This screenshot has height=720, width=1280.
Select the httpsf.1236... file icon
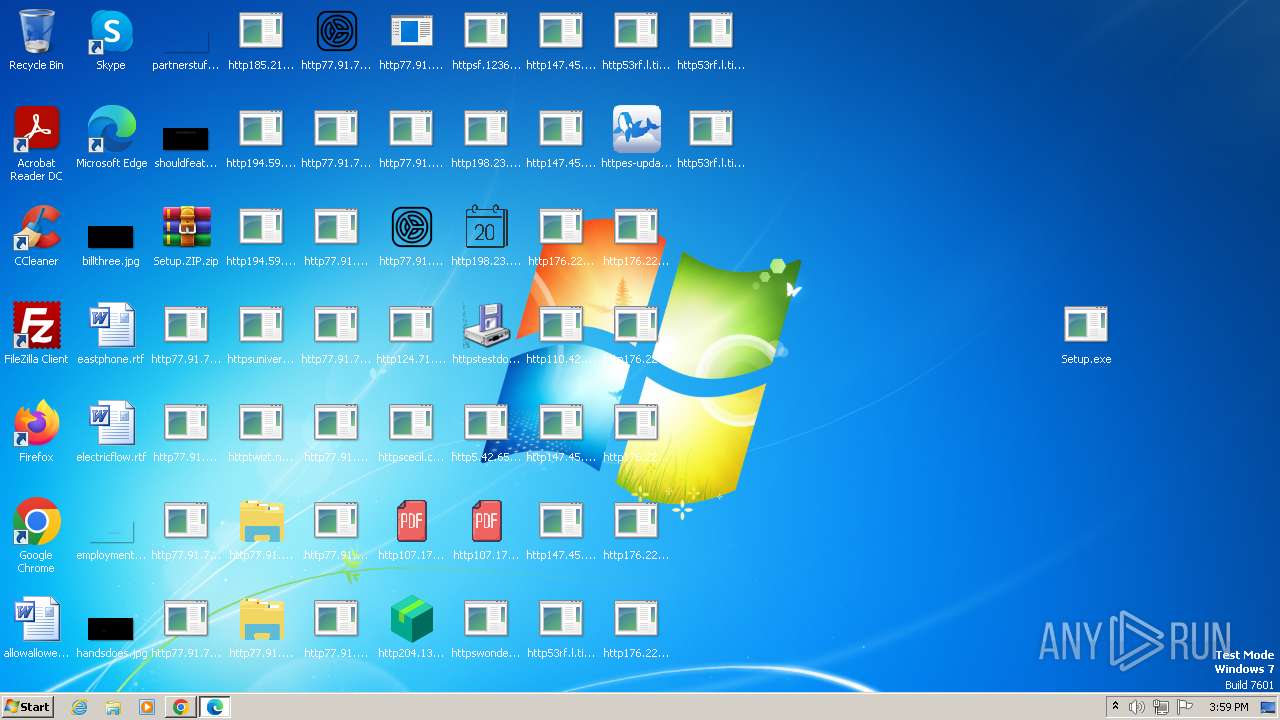coord(486,41)
